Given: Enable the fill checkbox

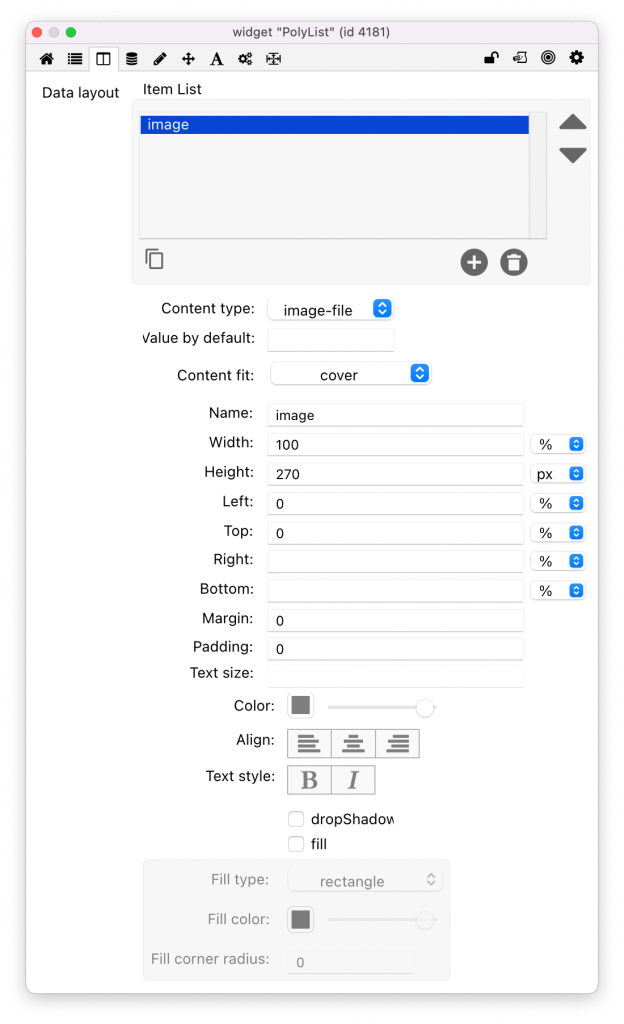Looking at the screenshot, I should coord(296,844).
